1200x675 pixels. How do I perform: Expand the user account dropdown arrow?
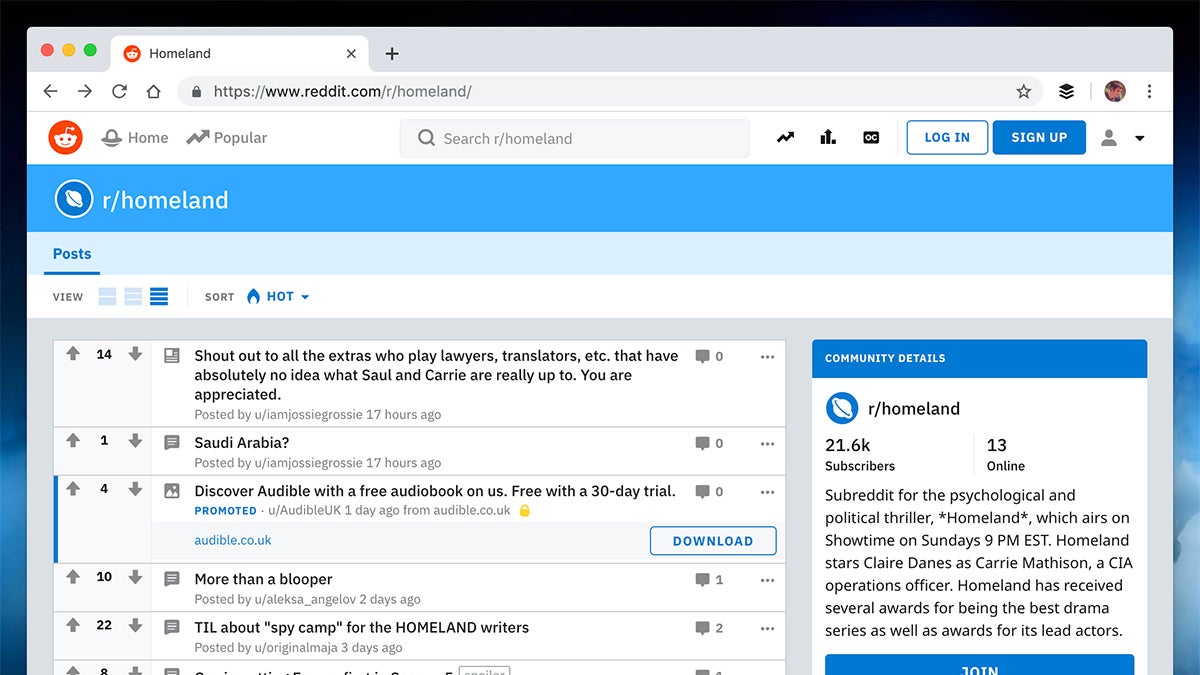(1140, 137)
